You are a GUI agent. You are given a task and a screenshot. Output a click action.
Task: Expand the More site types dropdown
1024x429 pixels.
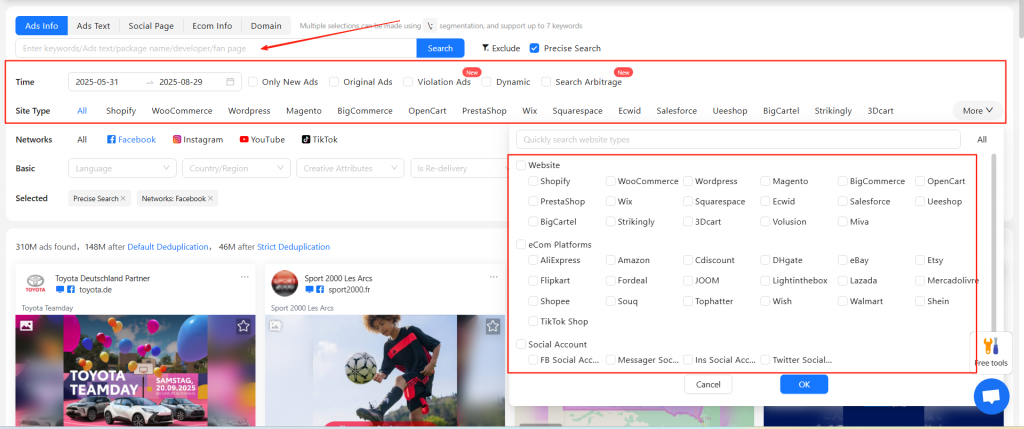[977, 111]
